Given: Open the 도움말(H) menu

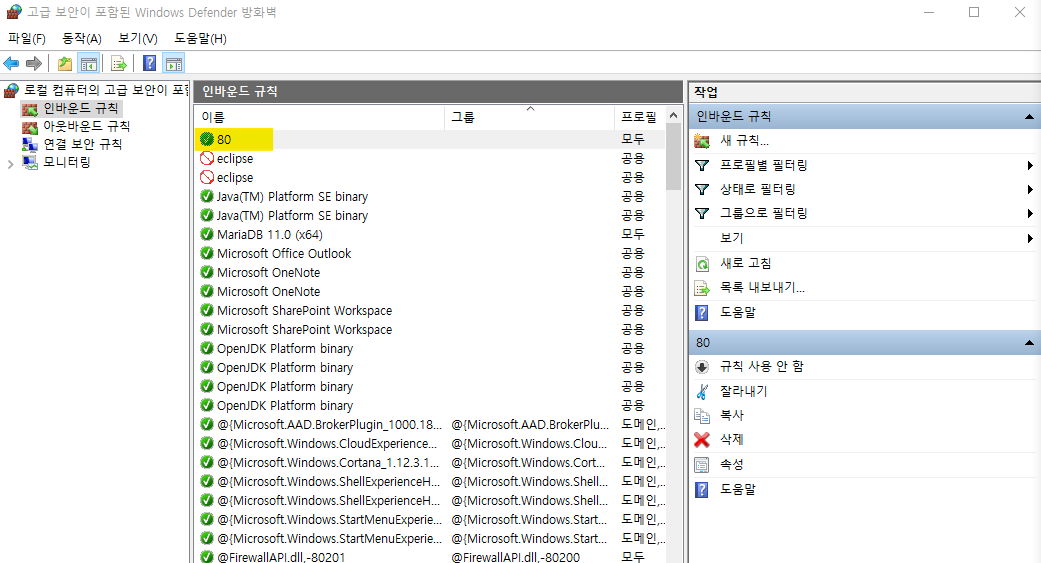Looking at the screenshot, I should click(200, 39).
